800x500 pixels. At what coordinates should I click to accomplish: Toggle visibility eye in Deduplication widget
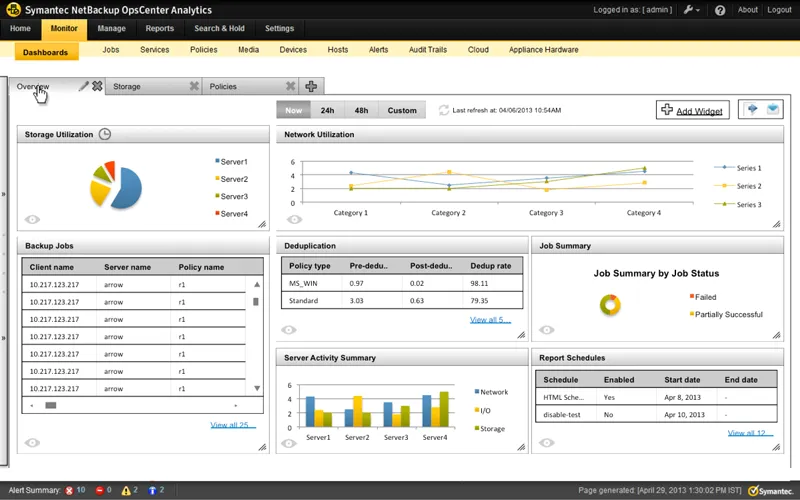tap(289, 330)
